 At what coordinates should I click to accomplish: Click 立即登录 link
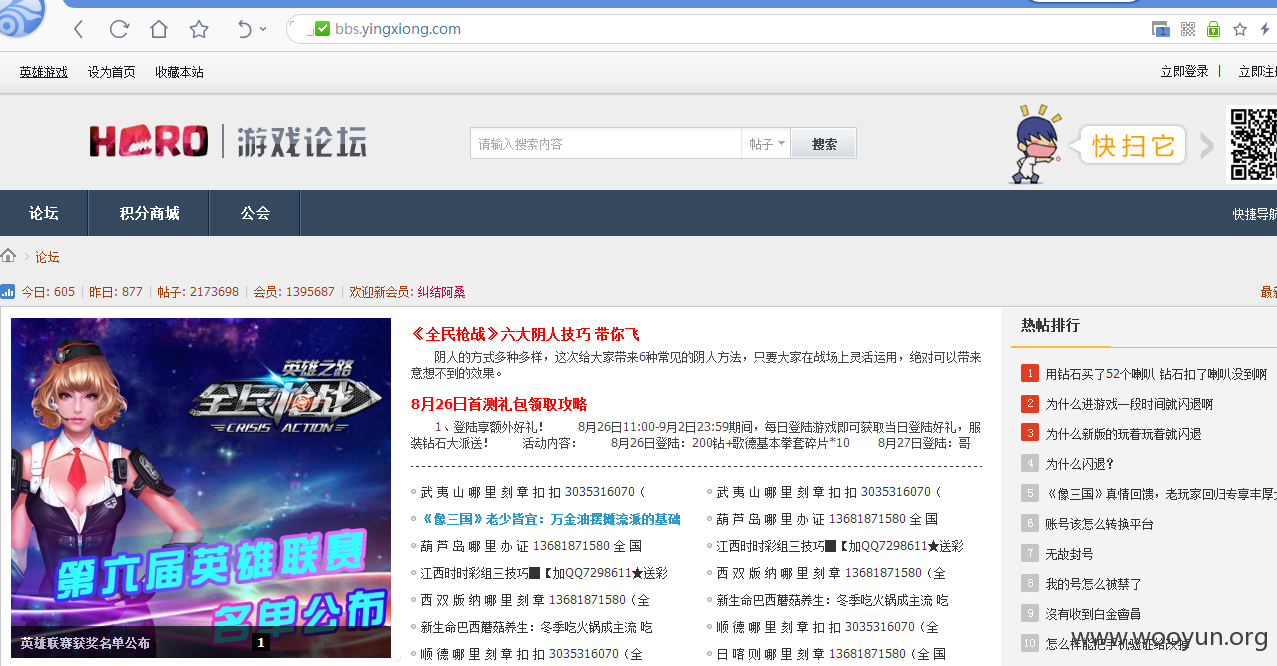point(1184,72)
